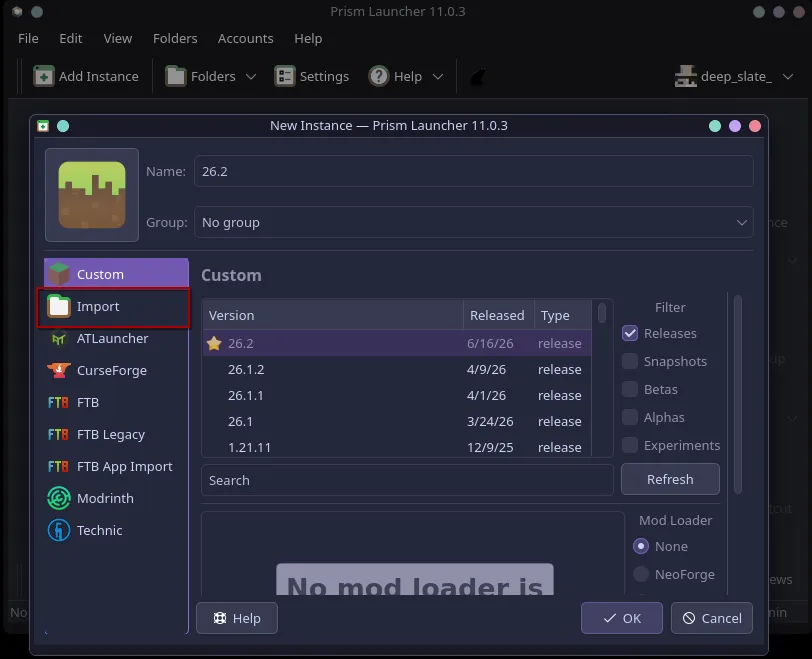The width and height of the screenshot is (812, 659).
Task: Click the Prism Launcher app icon in title bar
Action: pyautogui.click(x=17, y=11)
